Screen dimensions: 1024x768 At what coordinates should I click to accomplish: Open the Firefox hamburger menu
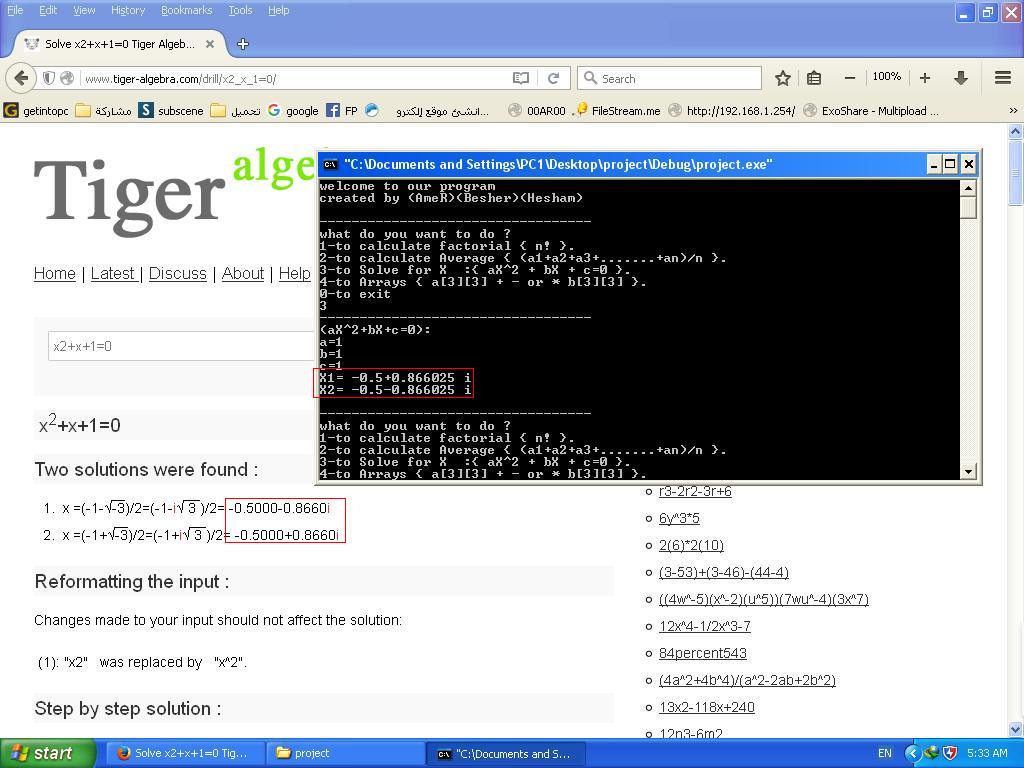pos(1003,78)
